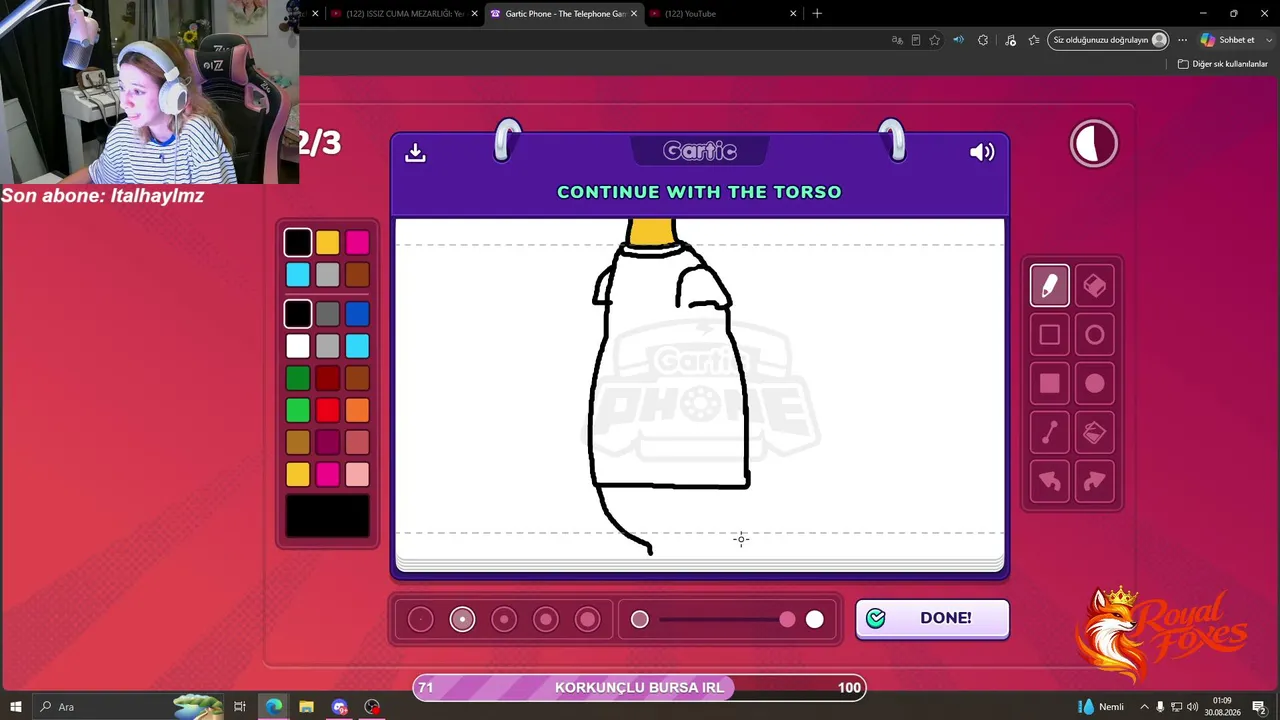Pick the dark red color swatch
The image size is (1280, 720).
pyautogui.click(x=328, y=378)
